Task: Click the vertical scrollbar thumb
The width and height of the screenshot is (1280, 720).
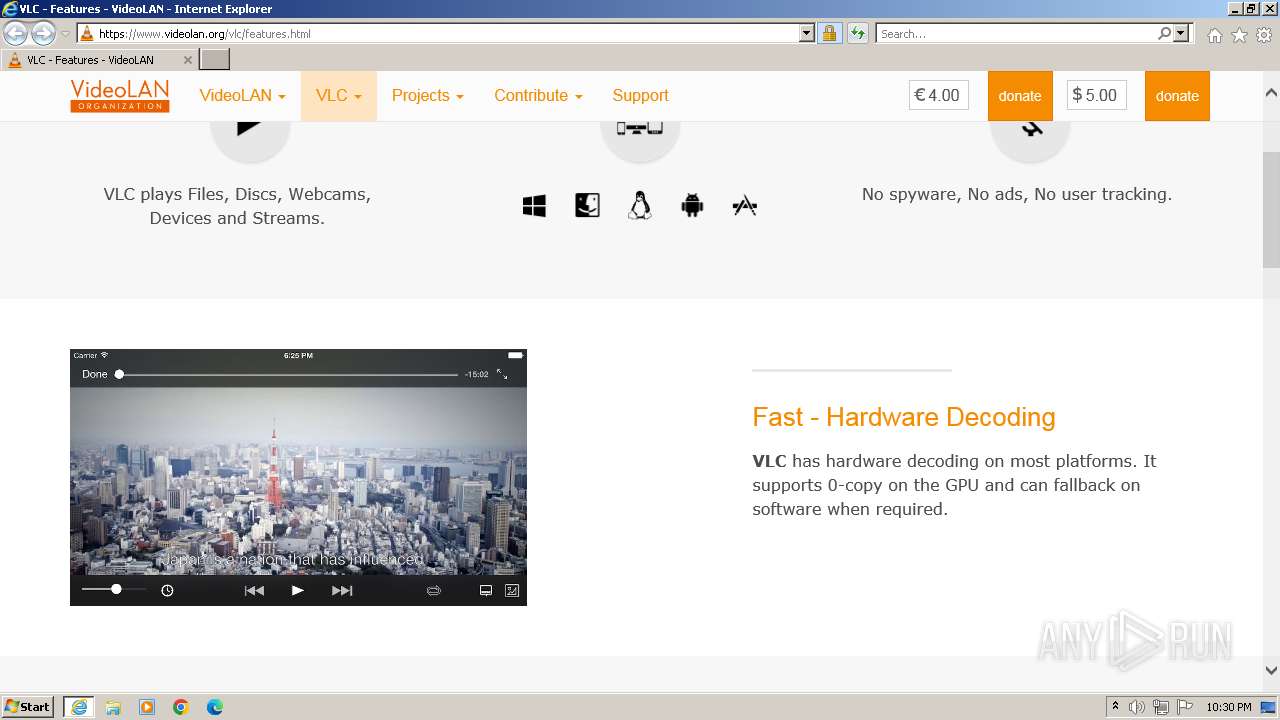Action: (x=1271, y=210)
